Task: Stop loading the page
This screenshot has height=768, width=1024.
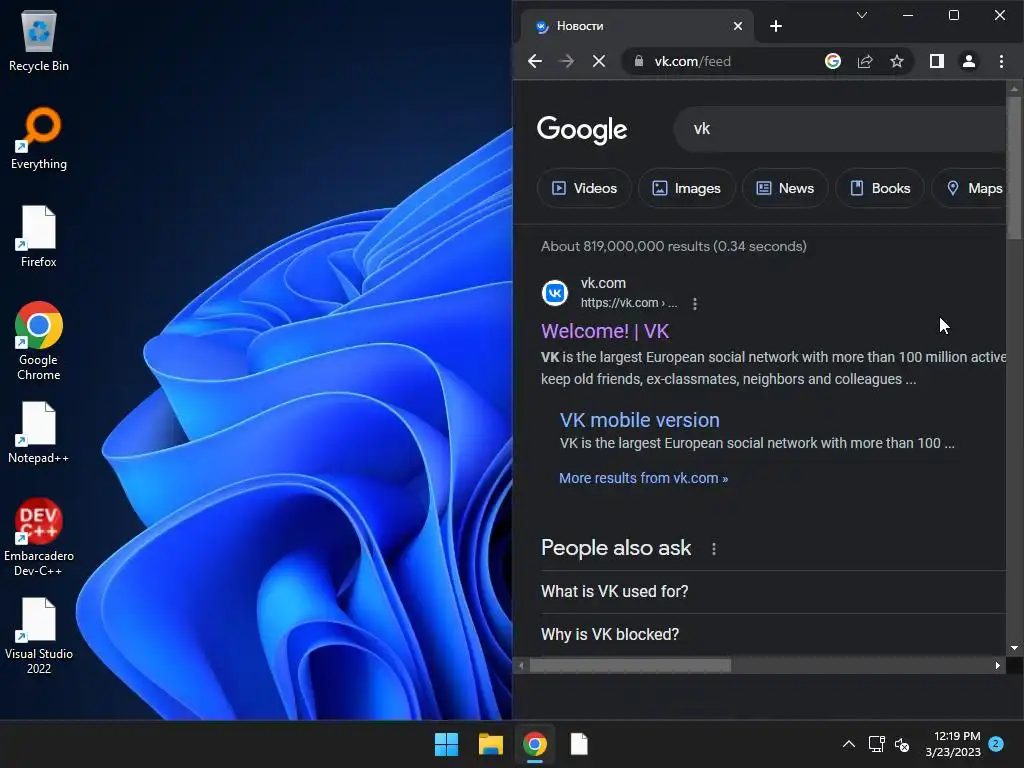Action: tap(599, 61)
